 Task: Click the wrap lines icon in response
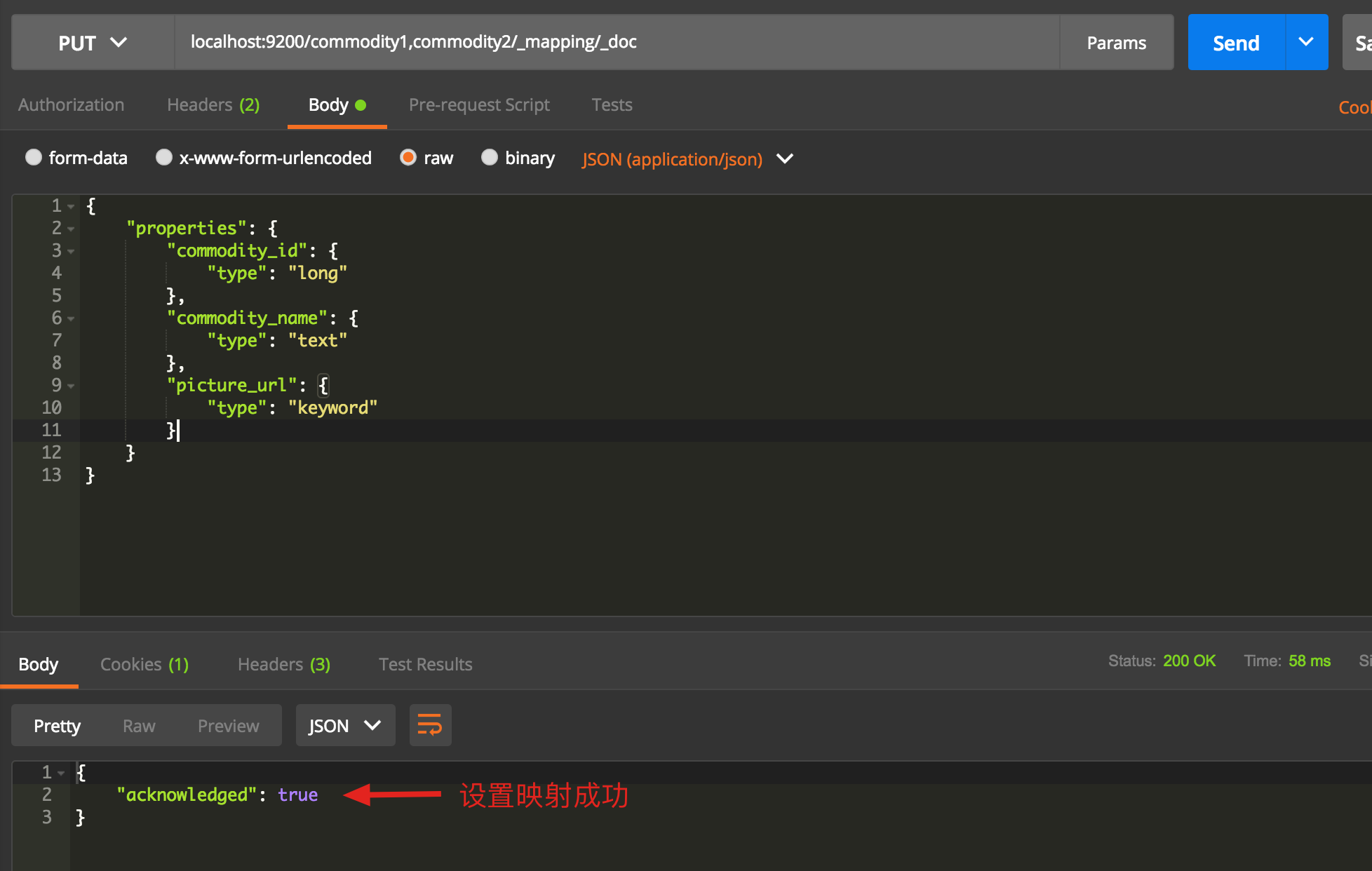(430, 725)
